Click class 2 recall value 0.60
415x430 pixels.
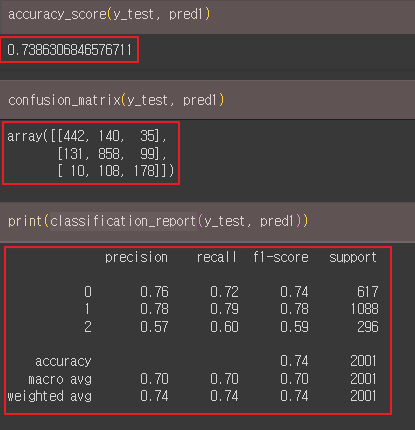coord(224,327)
